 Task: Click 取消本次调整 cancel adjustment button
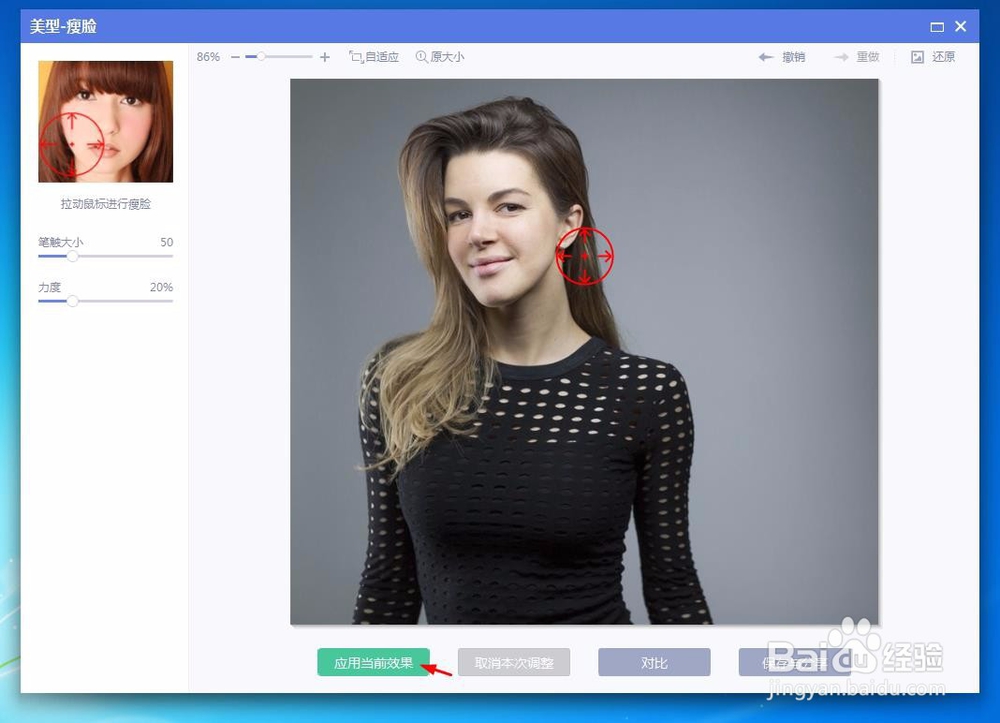coord(514,662)
